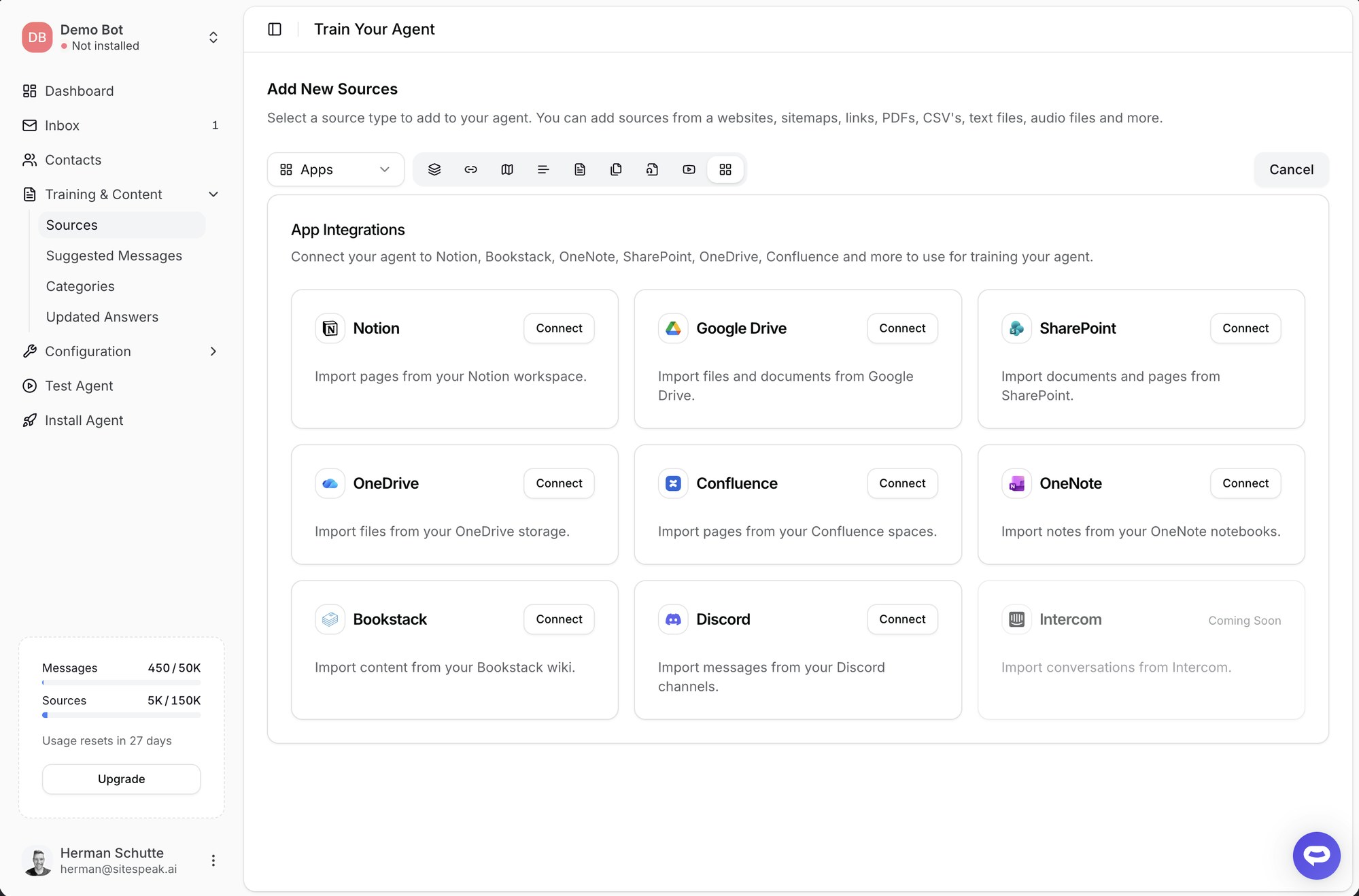The width and height of the screenshot is (1359, 896).
Task: Open the Apps source type dropdown
Action: (335, 169)
